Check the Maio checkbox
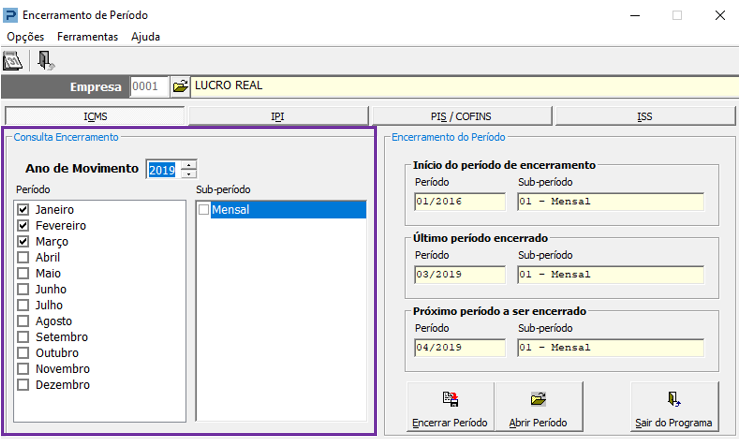 [x=23, y=273]
